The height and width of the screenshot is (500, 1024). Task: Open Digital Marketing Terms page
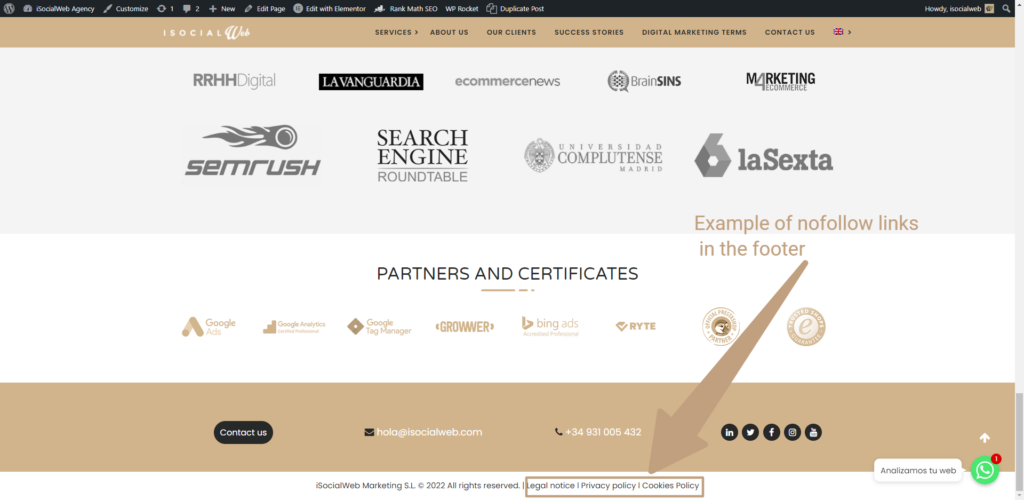pyautogui.click(x=694, y=32)
